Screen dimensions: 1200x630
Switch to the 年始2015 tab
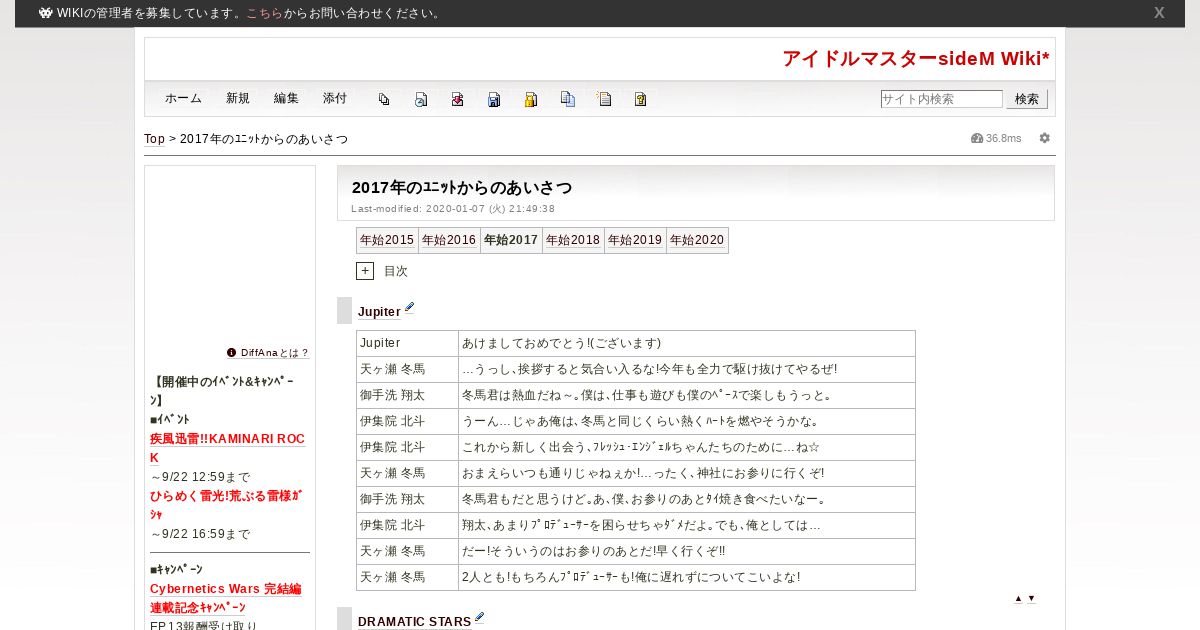coord(387,240)
